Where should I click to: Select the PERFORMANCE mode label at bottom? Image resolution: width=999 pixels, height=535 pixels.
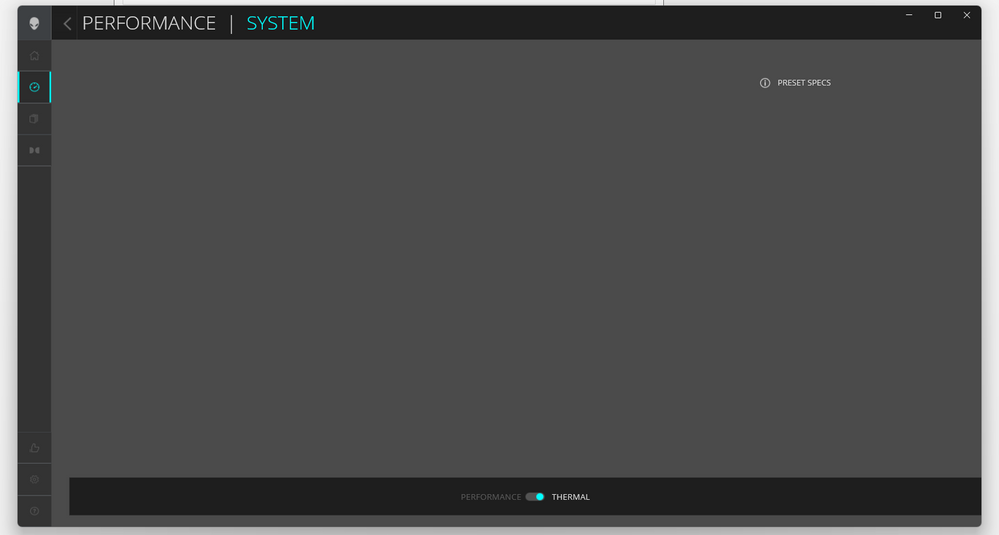click(490, 497)
